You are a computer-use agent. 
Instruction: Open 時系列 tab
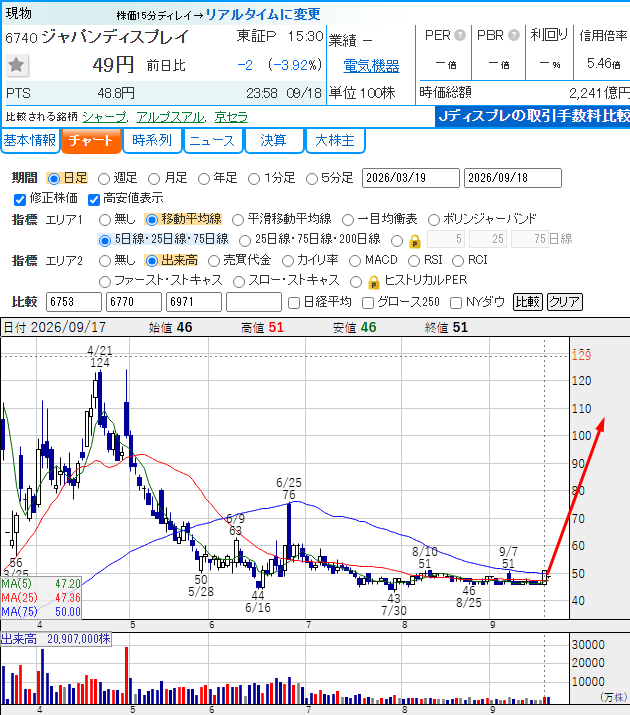click(x=152, y=140)
